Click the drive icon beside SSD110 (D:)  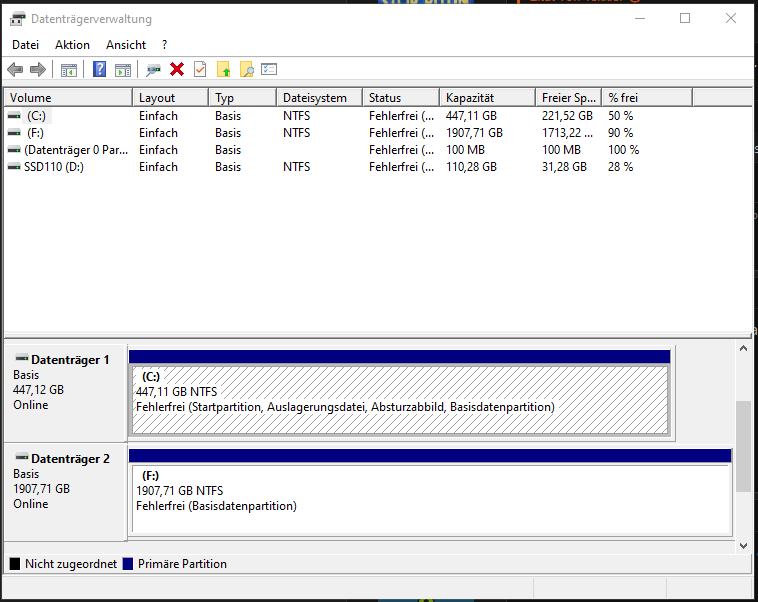[x=14, y=167]
